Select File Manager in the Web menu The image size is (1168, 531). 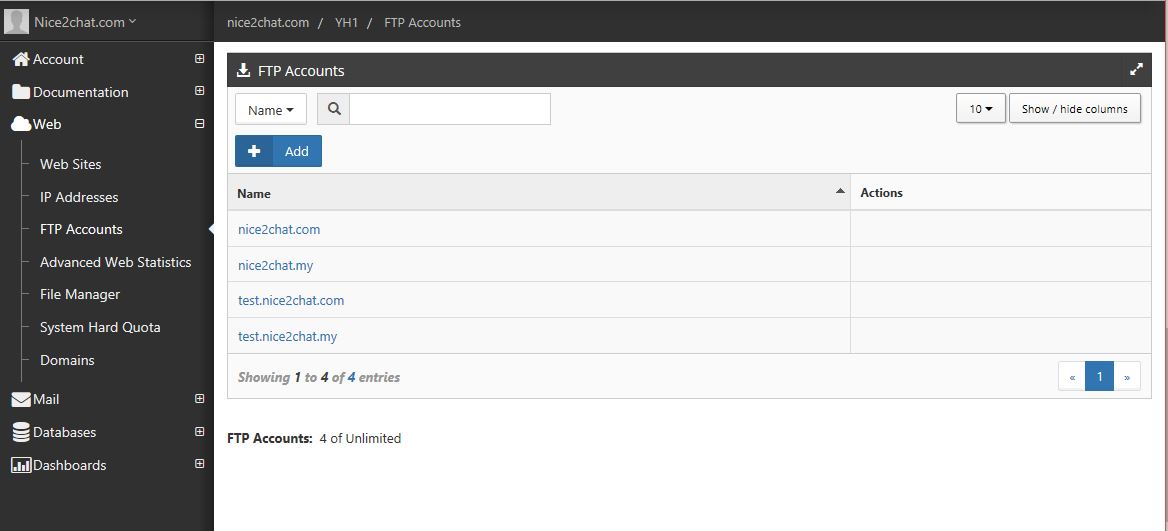tap(80, 294)
